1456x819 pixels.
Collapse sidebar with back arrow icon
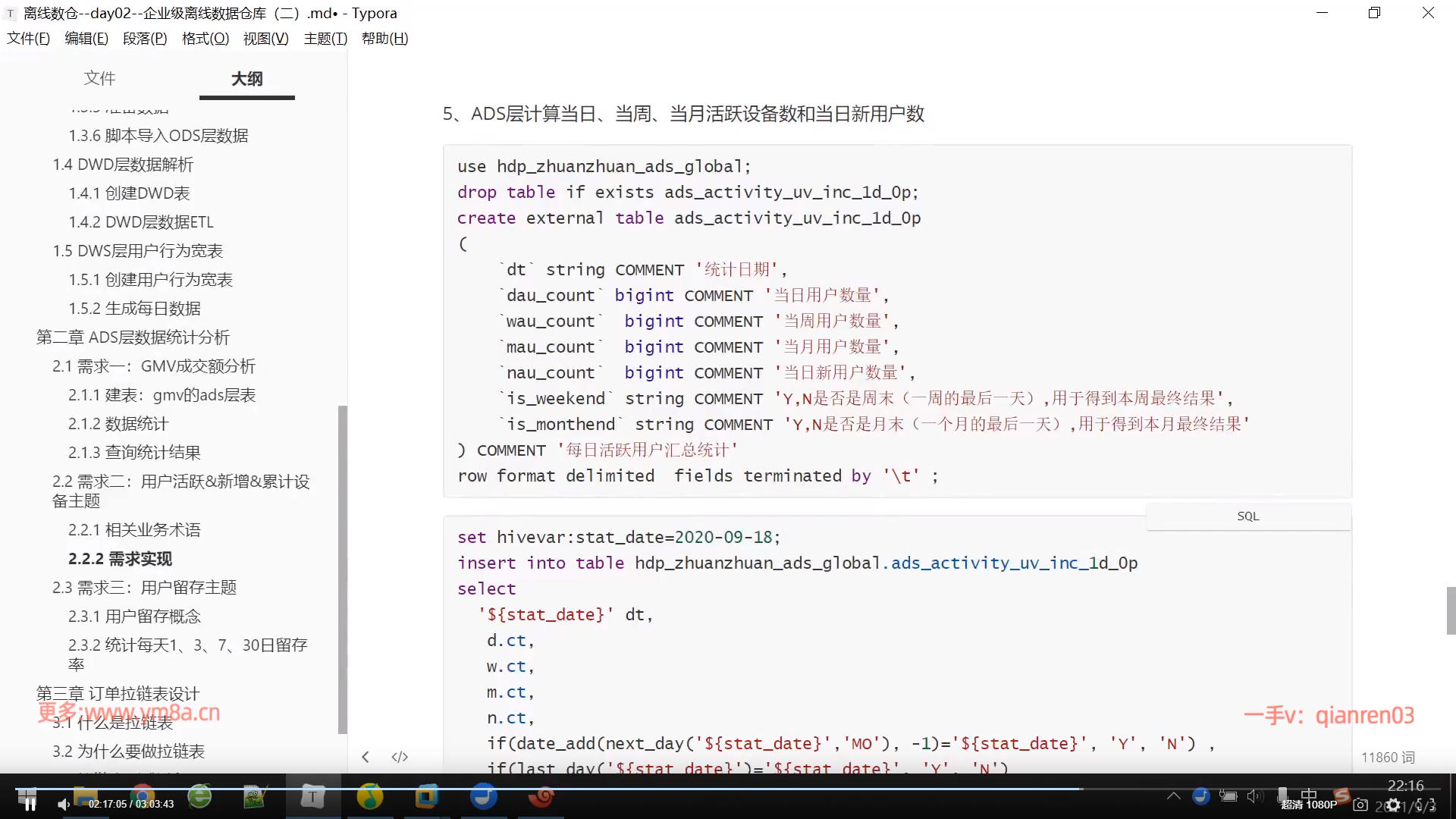coord(366,757)
